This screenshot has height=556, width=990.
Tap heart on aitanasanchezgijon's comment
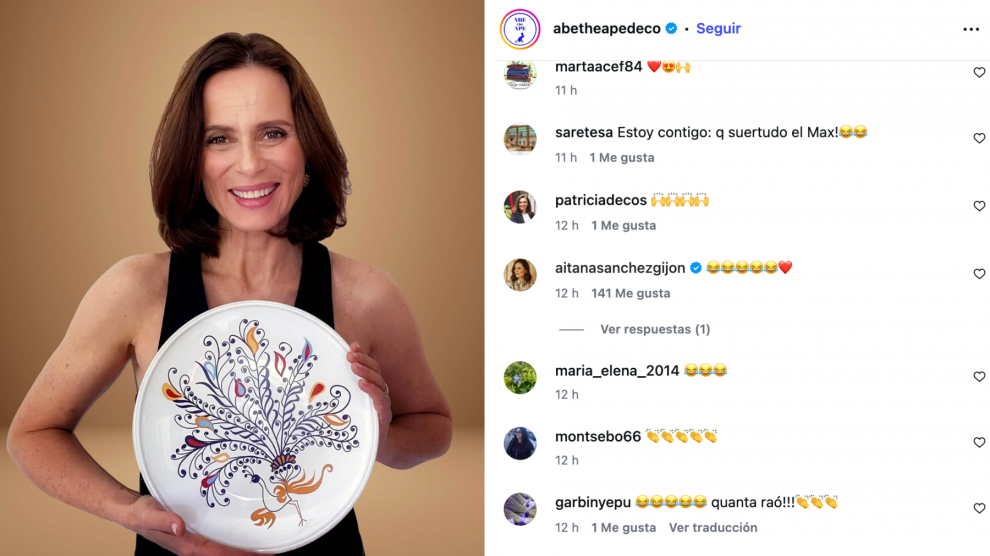point(979,274)
